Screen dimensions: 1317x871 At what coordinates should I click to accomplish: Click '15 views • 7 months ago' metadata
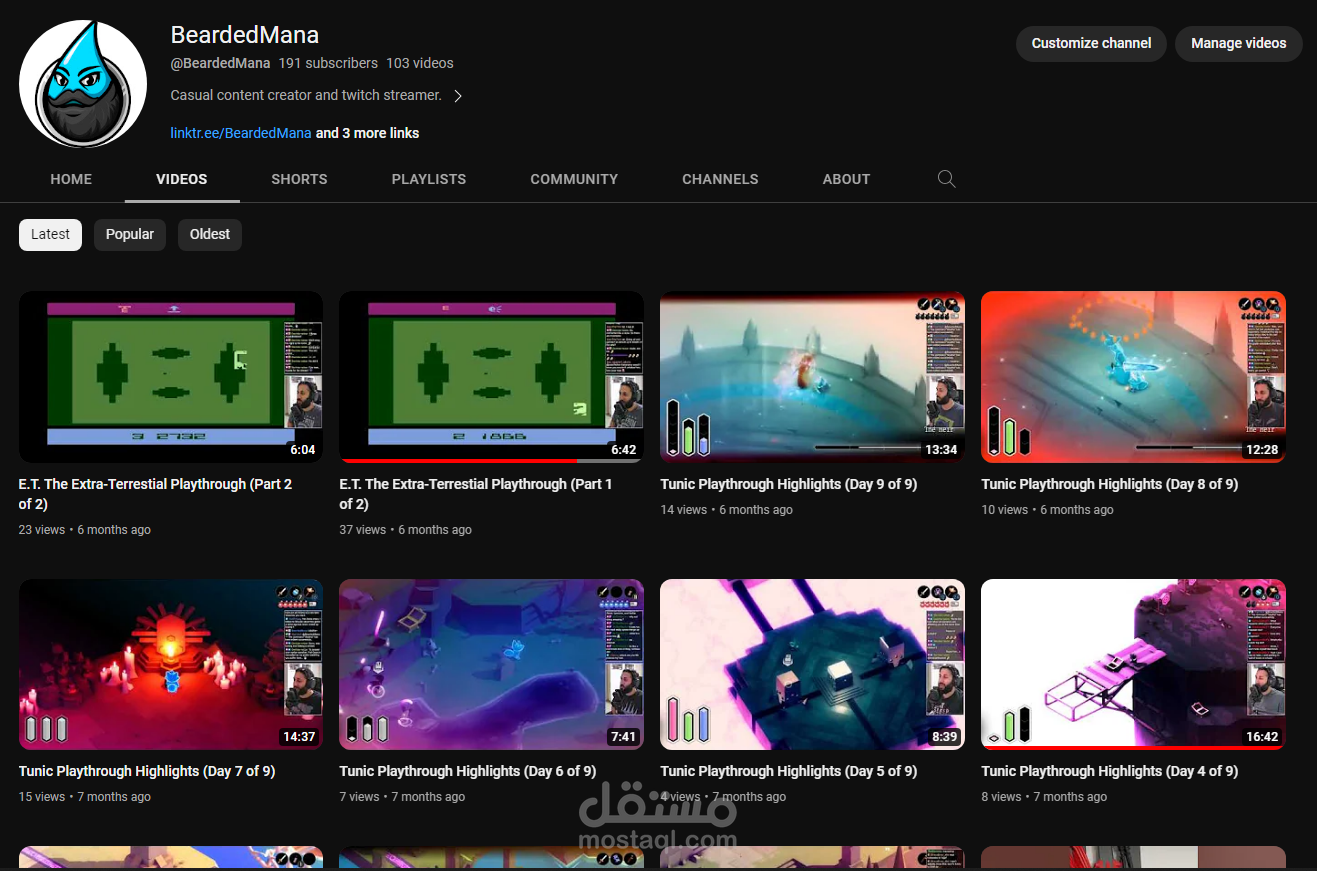(x=85, y=797)
